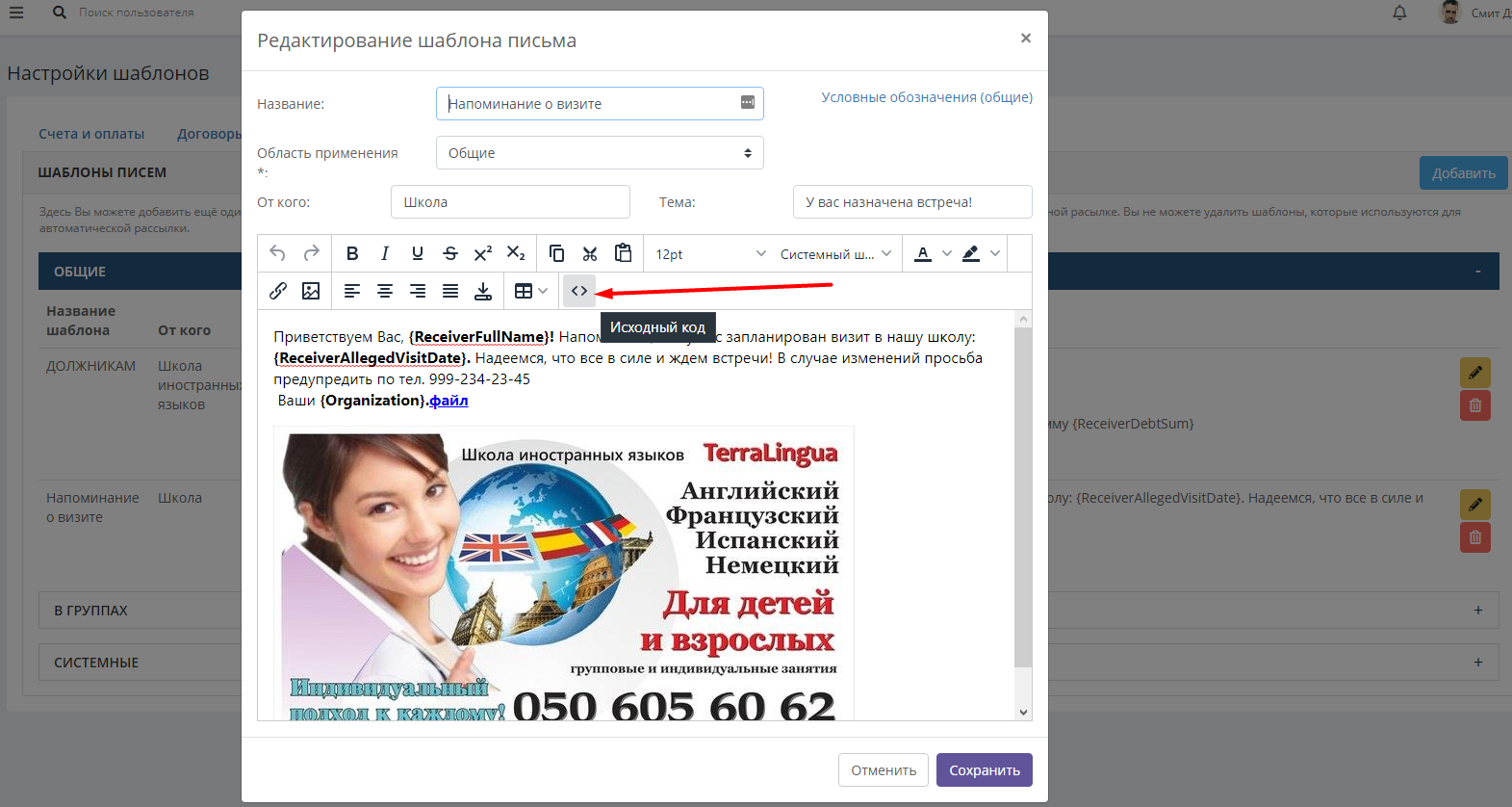This screenshot has height=807, width=1512.
Task: Apply strikethrough formatting
Action: pyautogui.click(x=450, y=253)
